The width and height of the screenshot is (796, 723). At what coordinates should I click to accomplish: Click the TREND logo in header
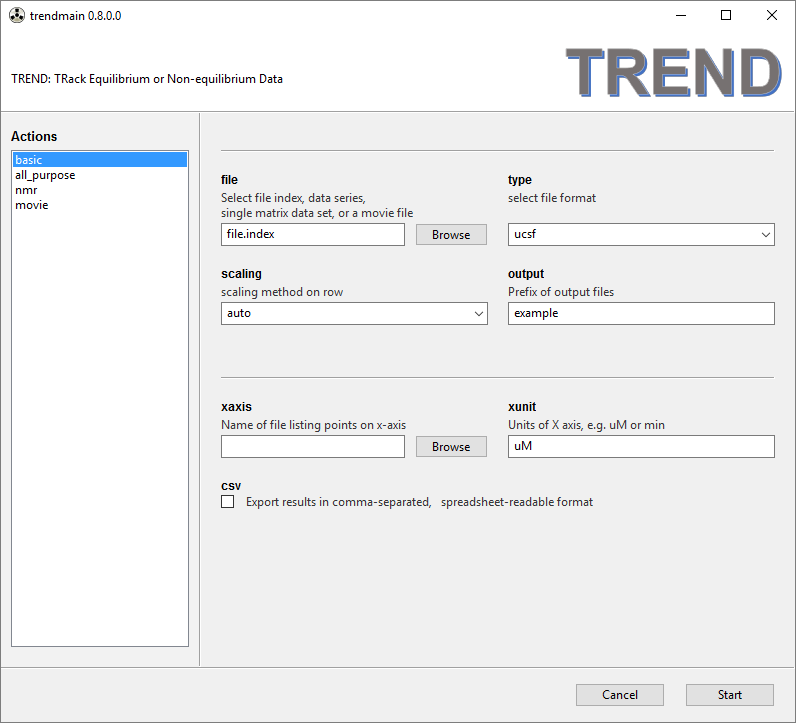[x=674, y=73]
